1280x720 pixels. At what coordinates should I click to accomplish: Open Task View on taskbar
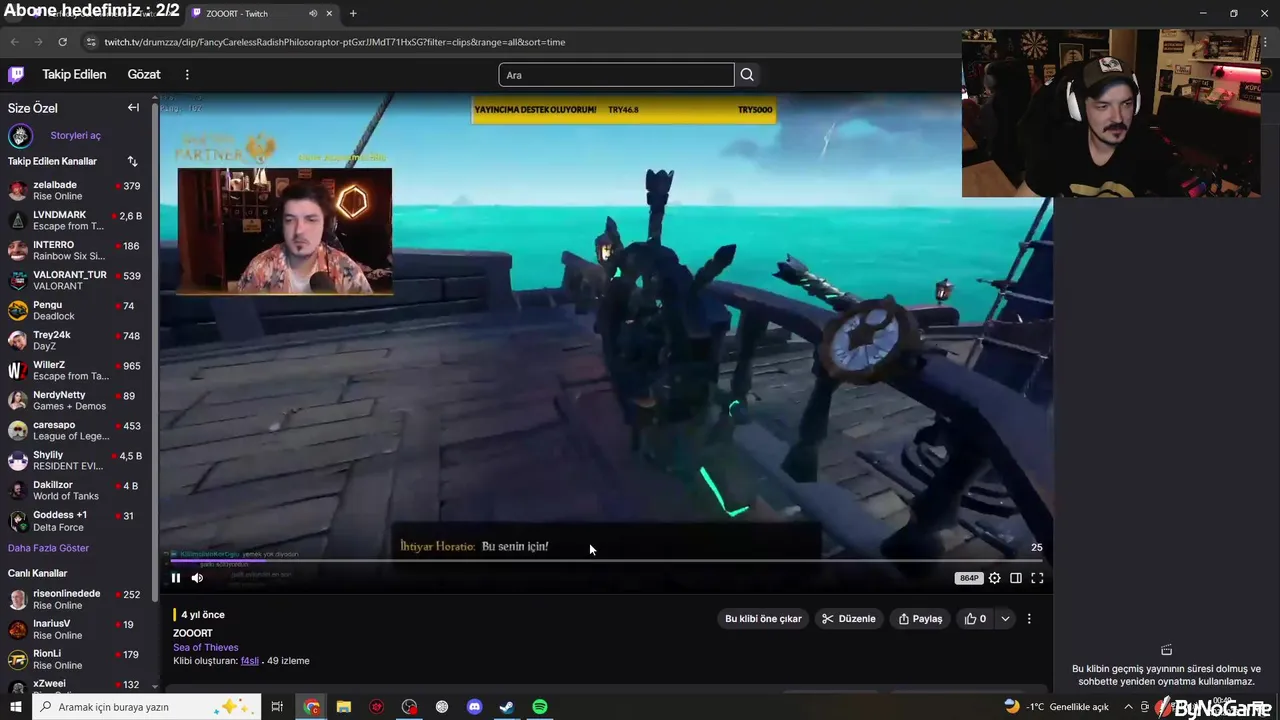click(x=277, y=707)
